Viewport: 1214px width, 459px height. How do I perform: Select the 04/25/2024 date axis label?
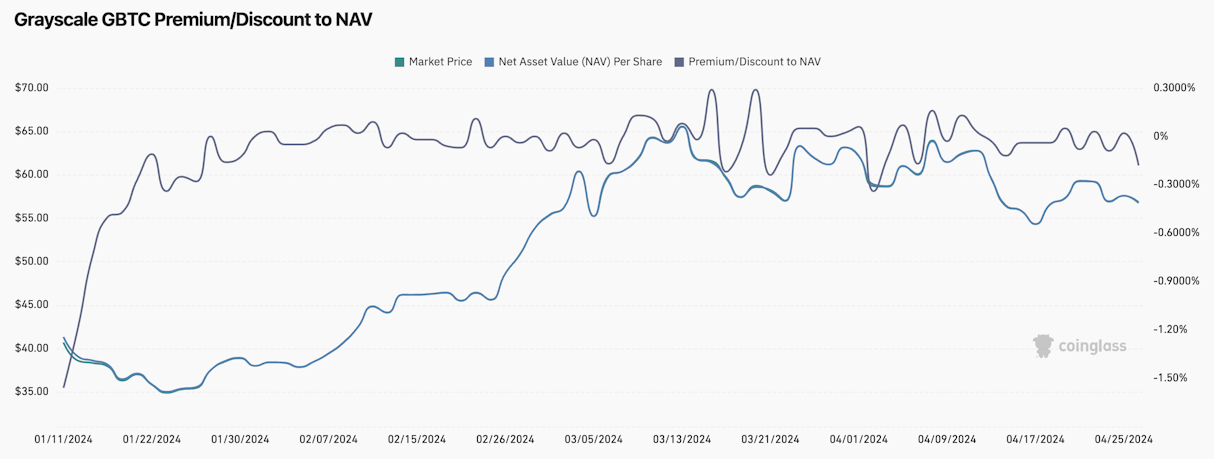[1124, 439]
